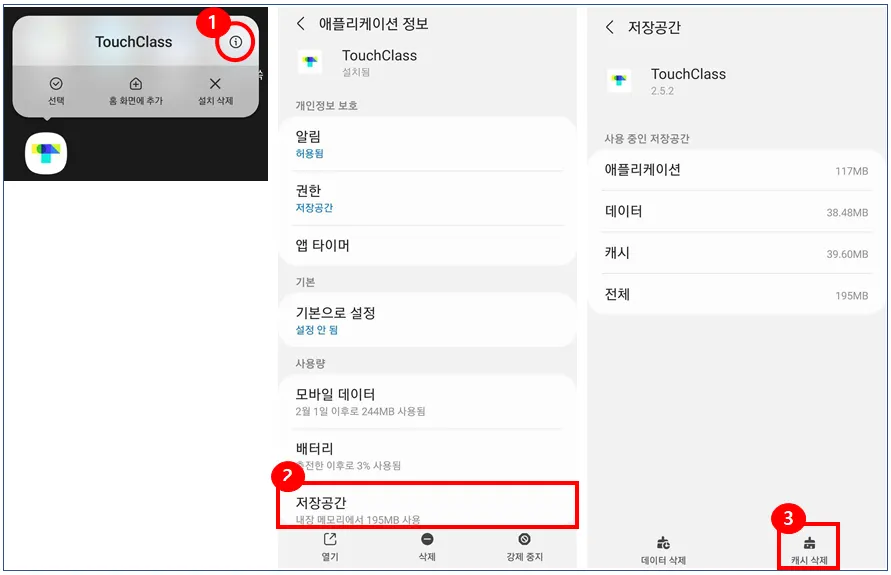891x575 pixels.
Task: Click the 데이터 storage row
Action: pos(736,211)
